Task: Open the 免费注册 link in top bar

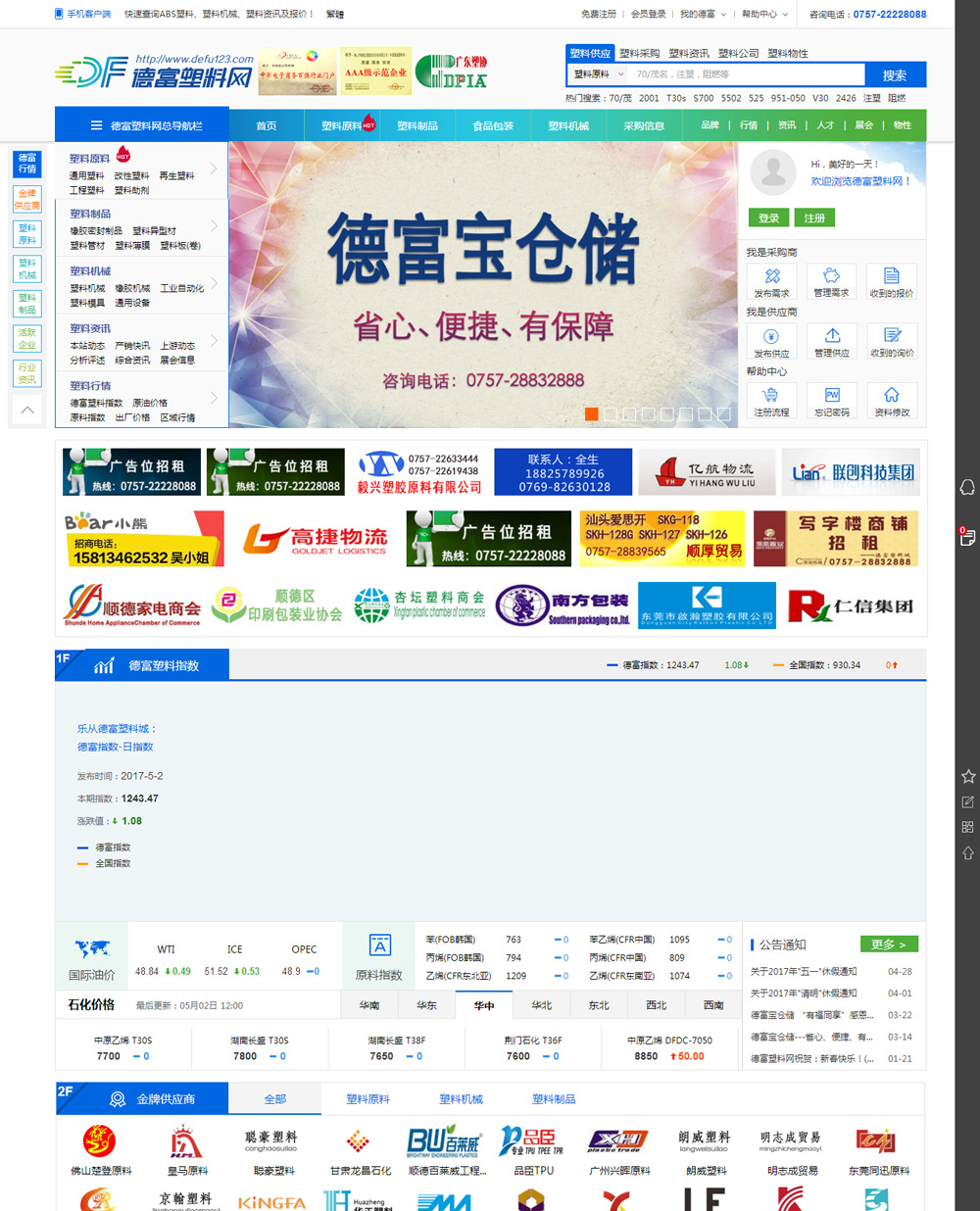Action: pos(599,14)
